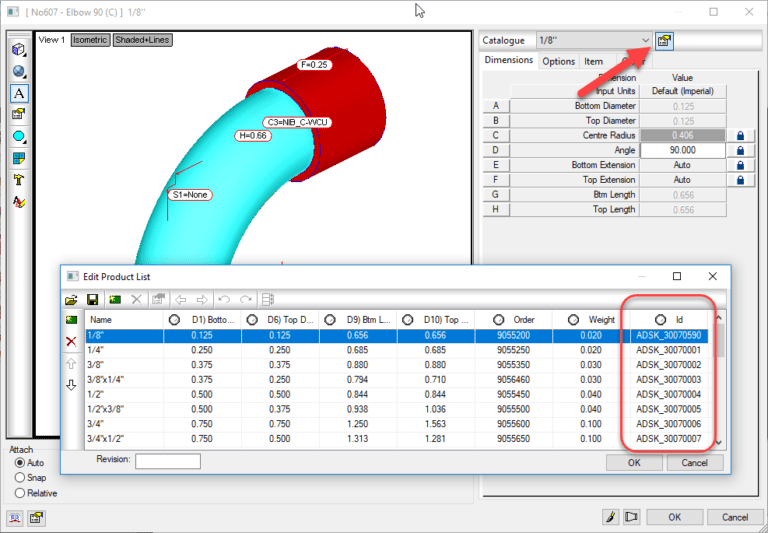Switch to the Item tab
The height and width of the screenshot is (533, 768).
[x=593, y=61]
